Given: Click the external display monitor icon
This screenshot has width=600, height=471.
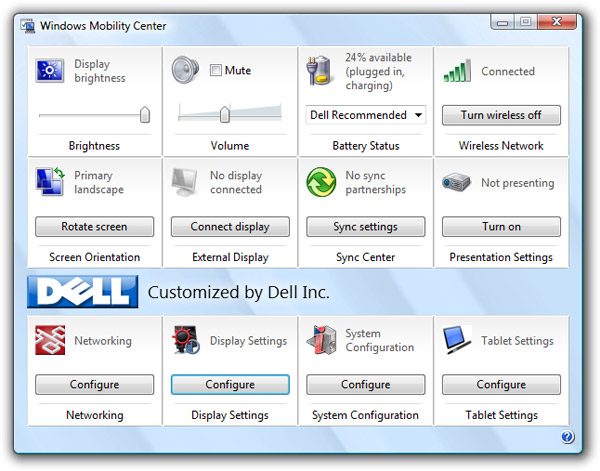Looking at the screenshot, I should (x=184, y=182).
